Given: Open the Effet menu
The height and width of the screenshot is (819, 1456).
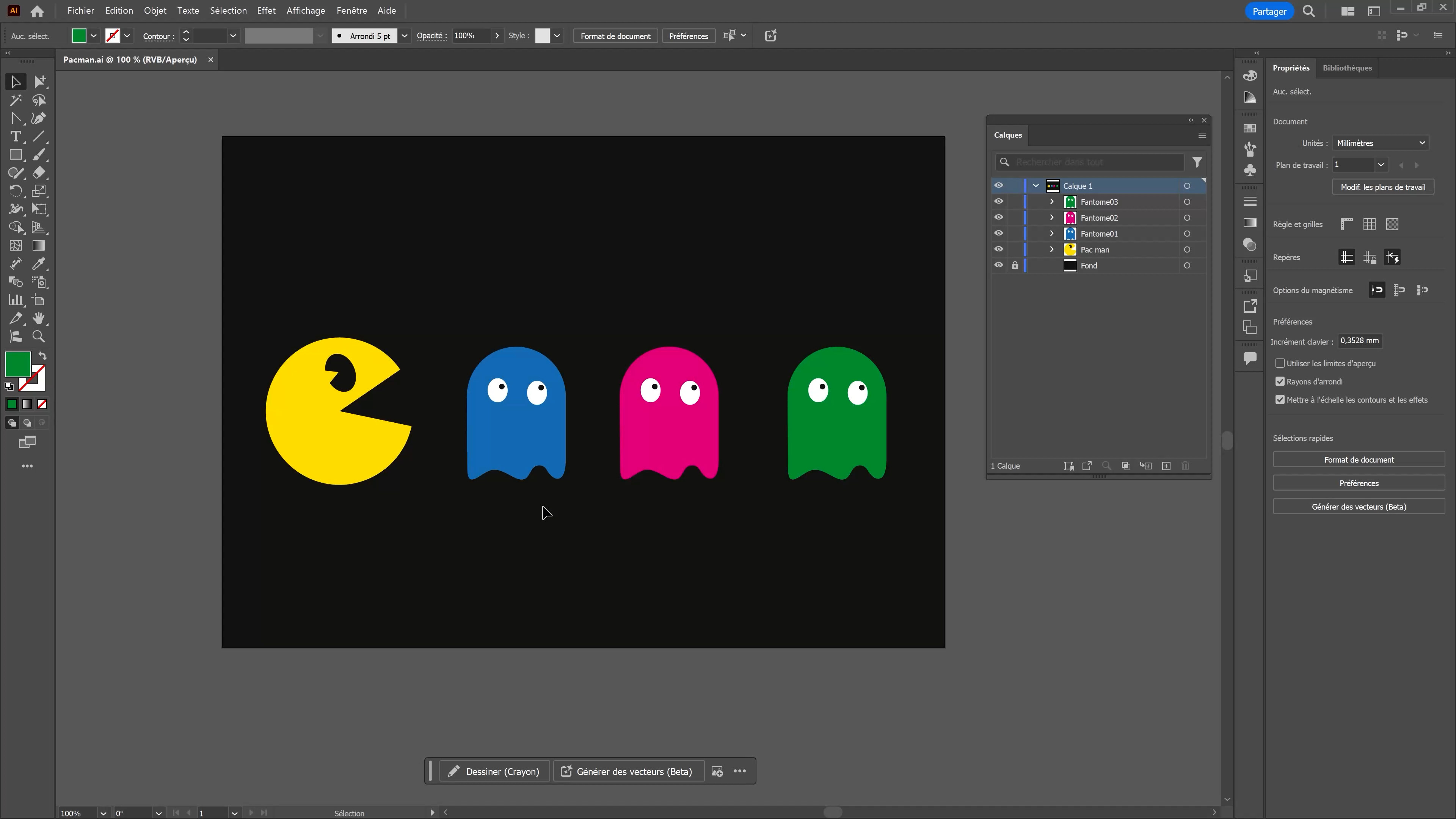Looking at the screenshot, I should [x=266, y=11].
